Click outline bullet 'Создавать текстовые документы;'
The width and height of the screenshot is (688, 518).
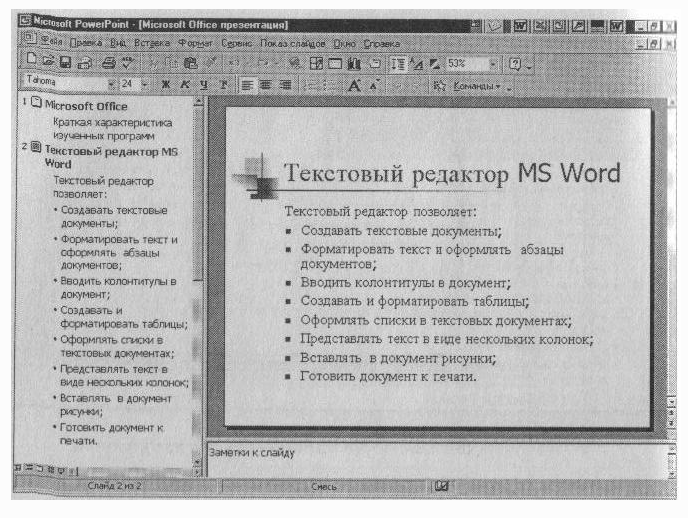click(x=114, y=217)
